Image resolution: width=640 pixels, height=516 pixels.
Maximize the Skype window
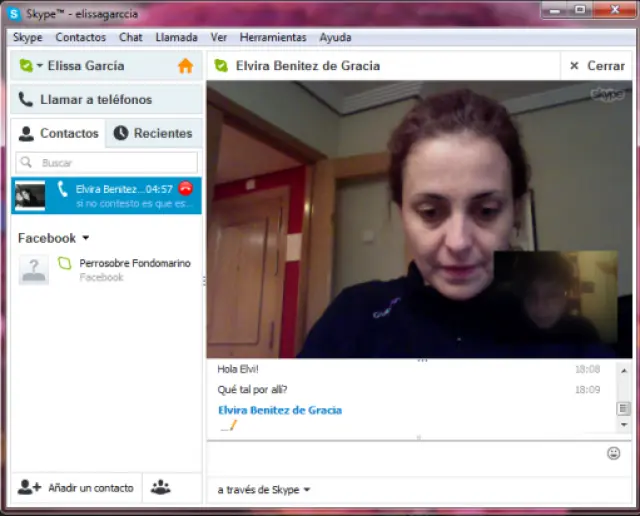coord(580,10)
